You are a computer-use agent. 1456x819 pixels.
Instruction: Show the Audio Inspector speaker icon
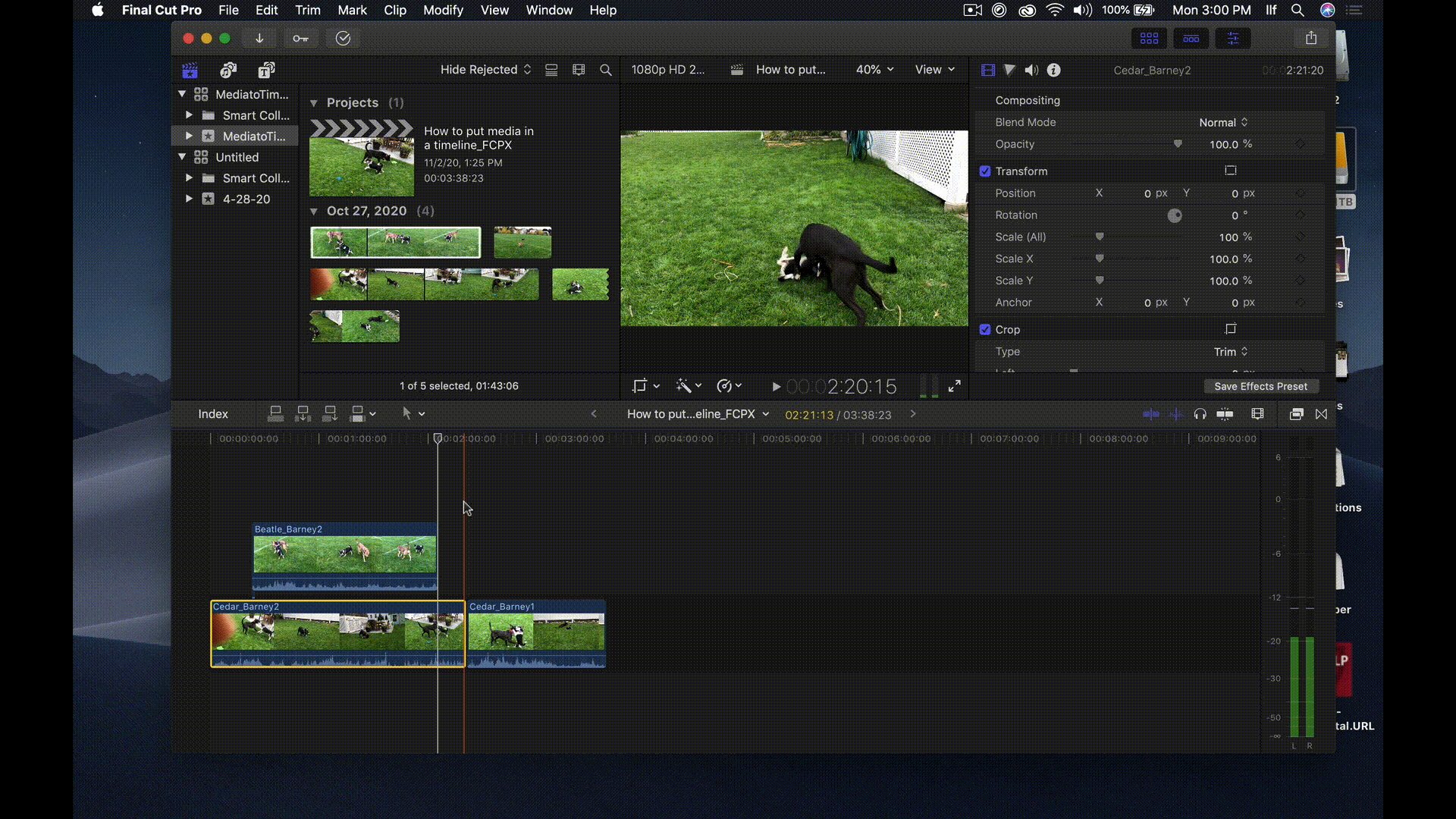(x=1031, y=71)
